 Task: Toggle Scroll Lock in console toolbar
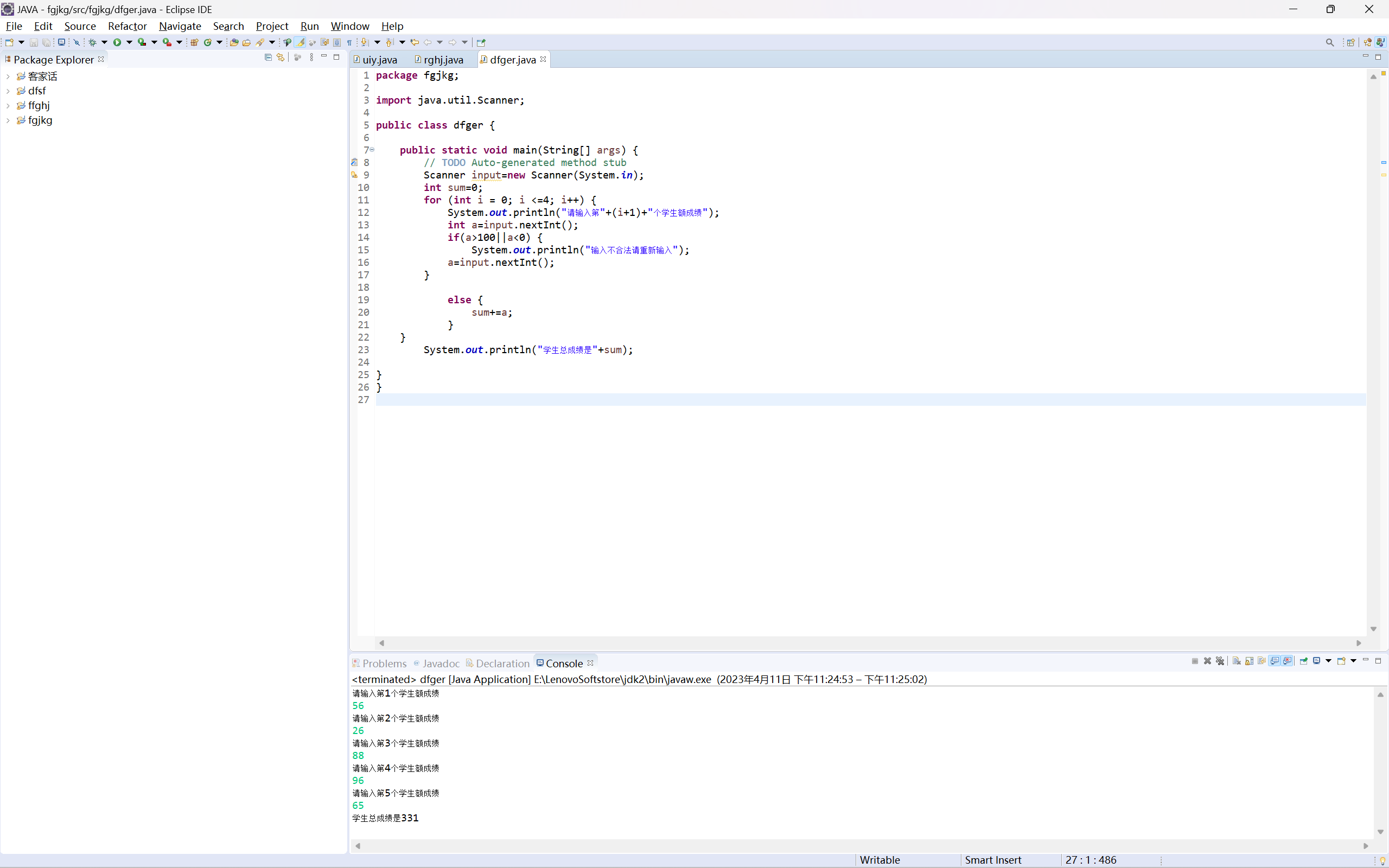click(x=1249, y=661)
